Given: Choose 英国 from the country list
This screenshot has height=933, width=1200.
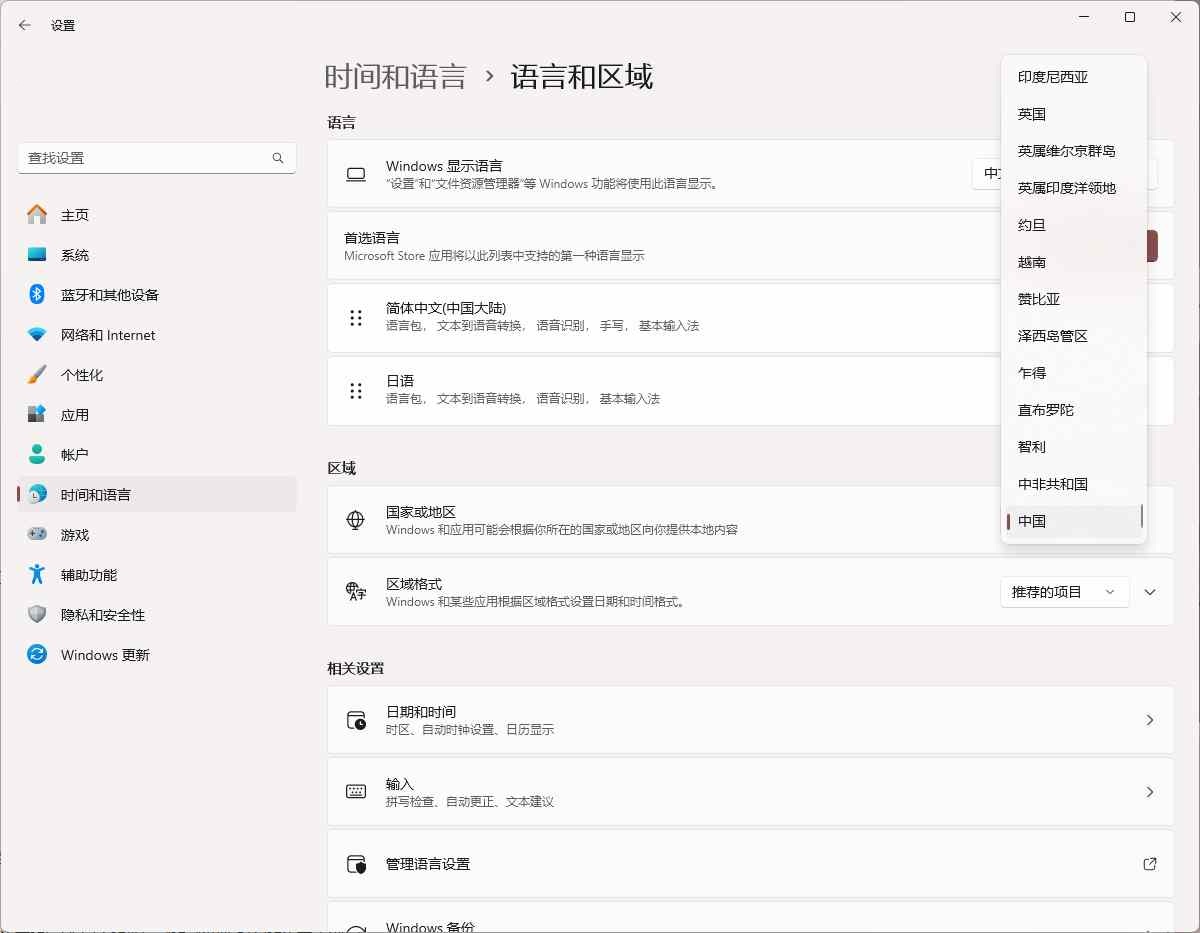Looking at the screenshot, I should tap(1073, 114).
